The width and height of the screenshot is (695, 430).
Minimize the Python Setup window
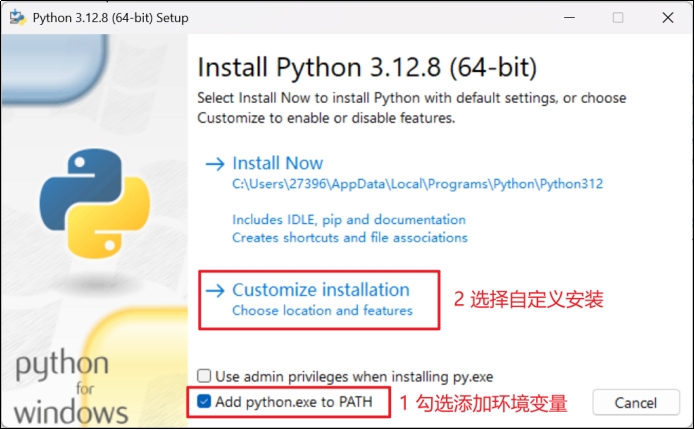point(570,18)
